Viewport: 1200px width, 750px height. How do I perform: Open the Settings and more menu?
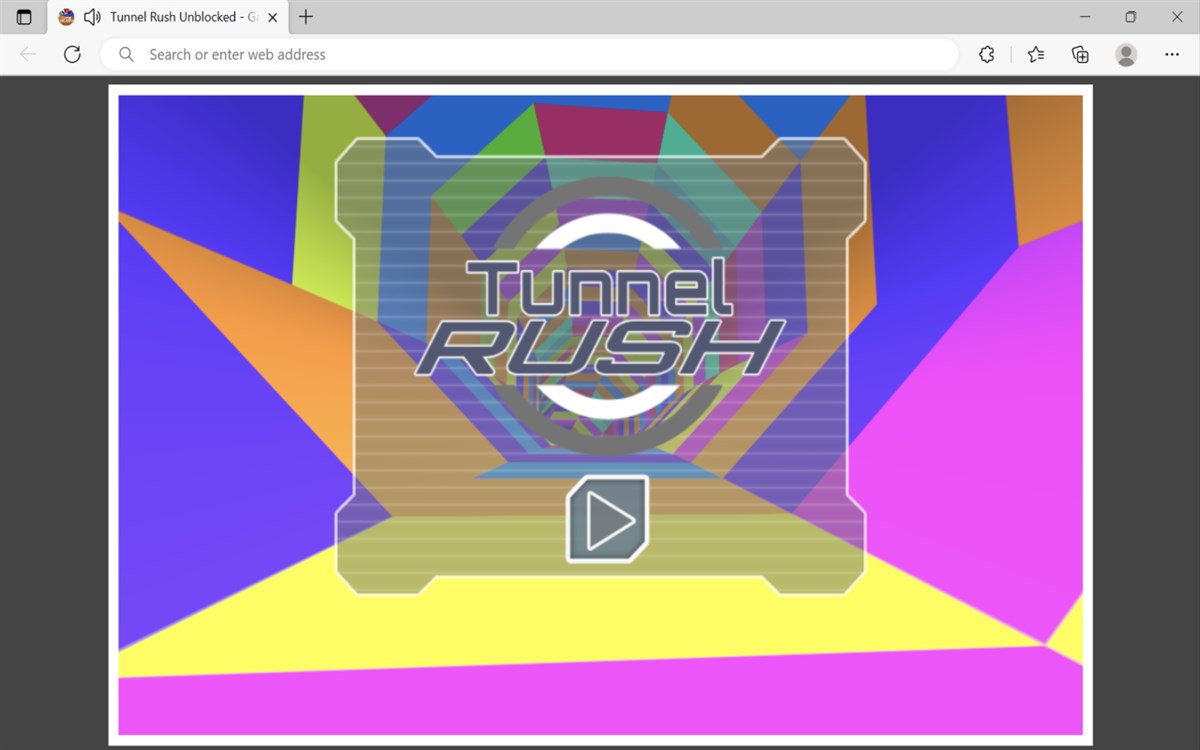1172,54
